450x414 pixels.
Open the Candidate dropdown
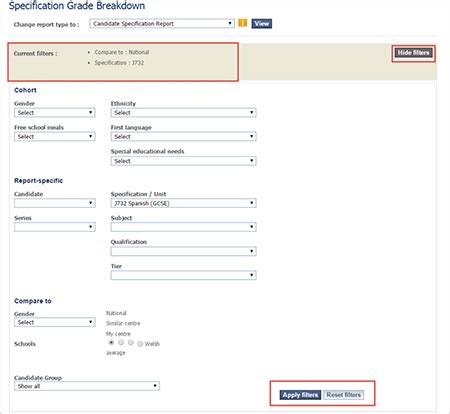tap(55, 203)
